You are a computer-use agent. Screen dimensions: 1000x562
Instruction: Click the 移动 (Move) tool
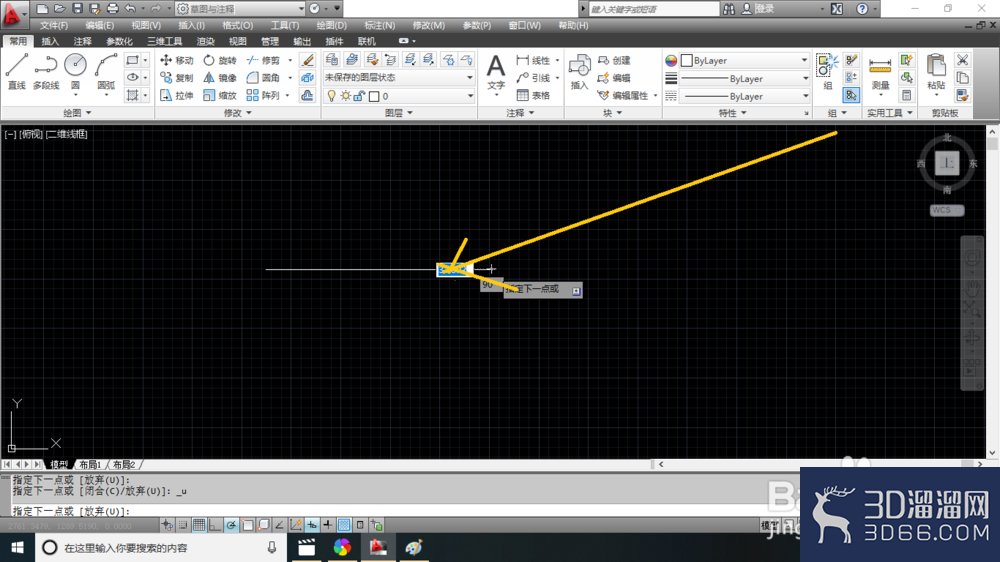[x=177, y=60]
